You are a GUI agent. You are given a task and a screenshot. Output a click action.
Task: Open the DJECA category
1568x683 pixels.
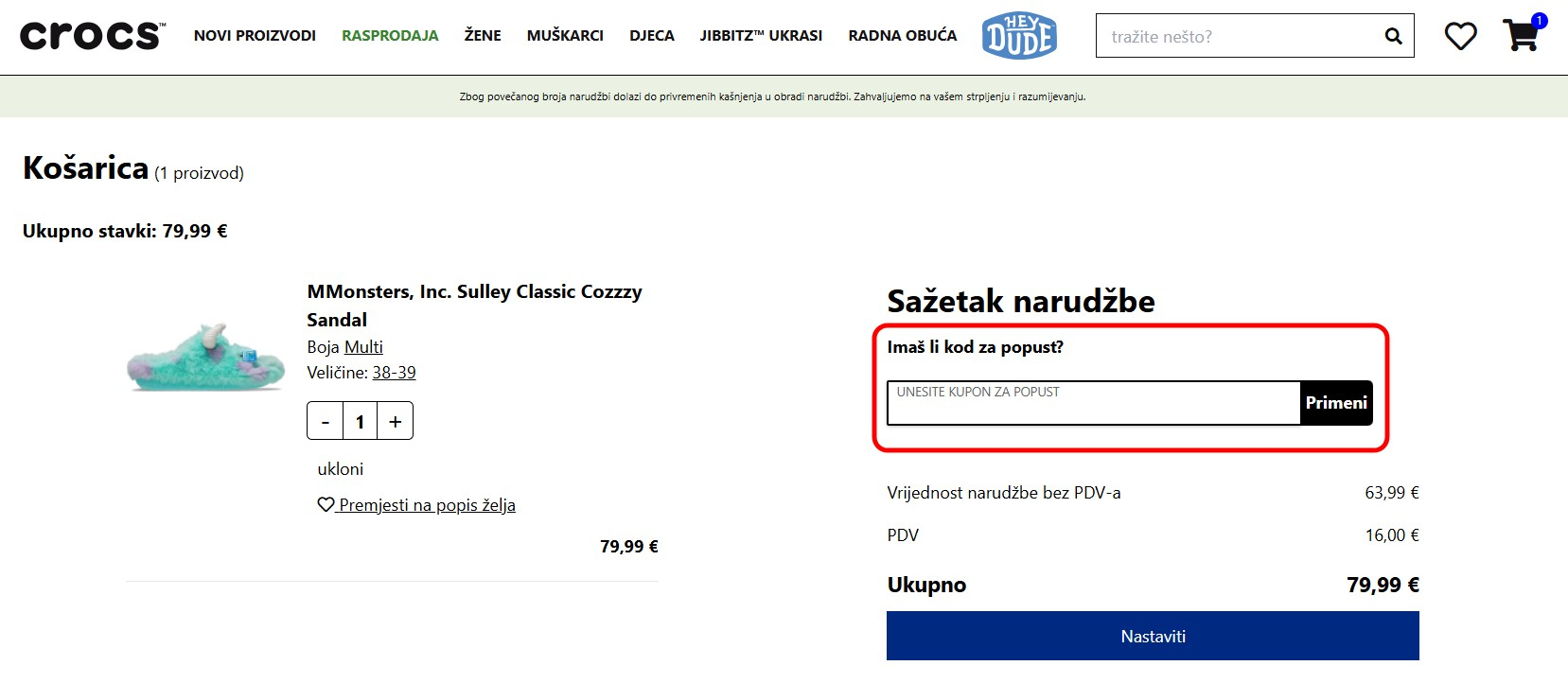pos(652,36)
